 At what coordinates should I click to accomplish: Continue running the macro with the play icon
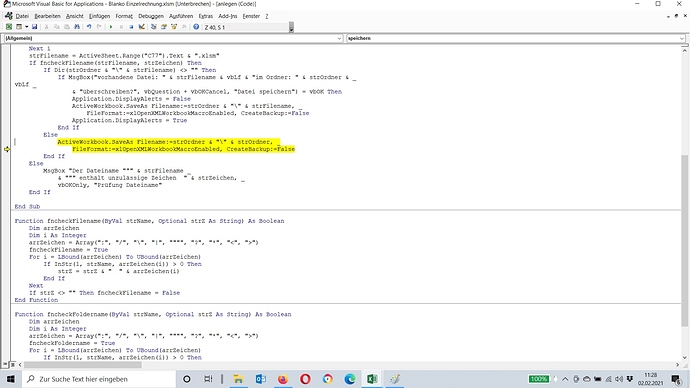111,27
